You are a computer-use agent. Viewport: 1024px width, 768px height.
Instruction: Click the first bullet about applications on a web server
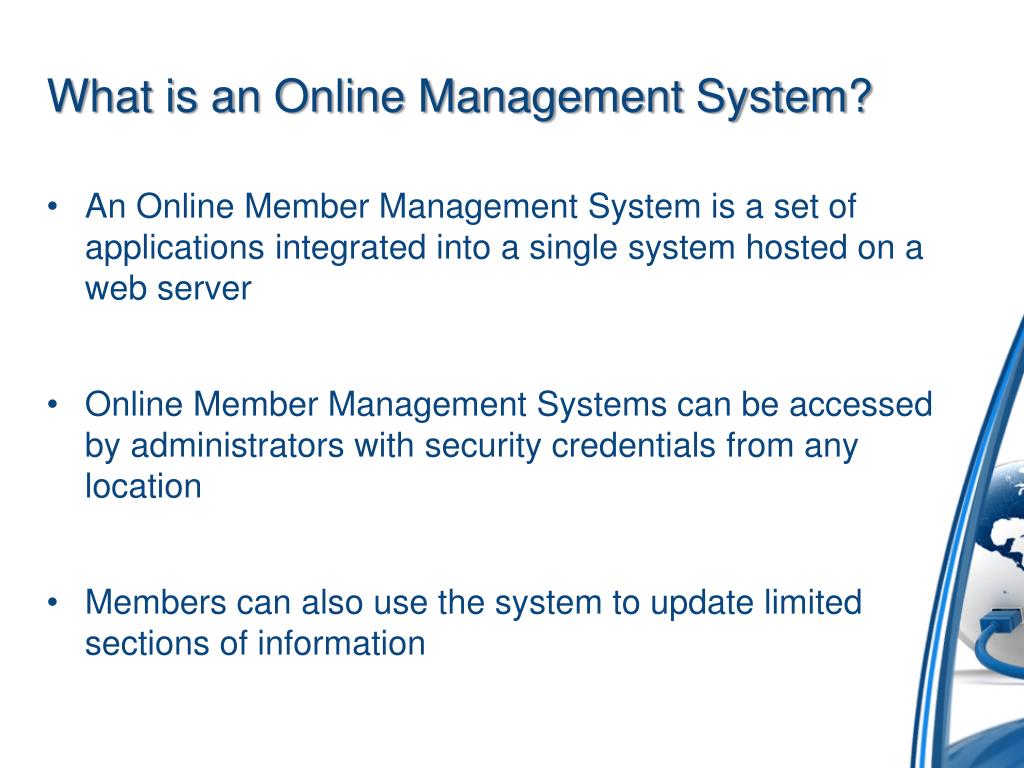(x=504, y=248)
